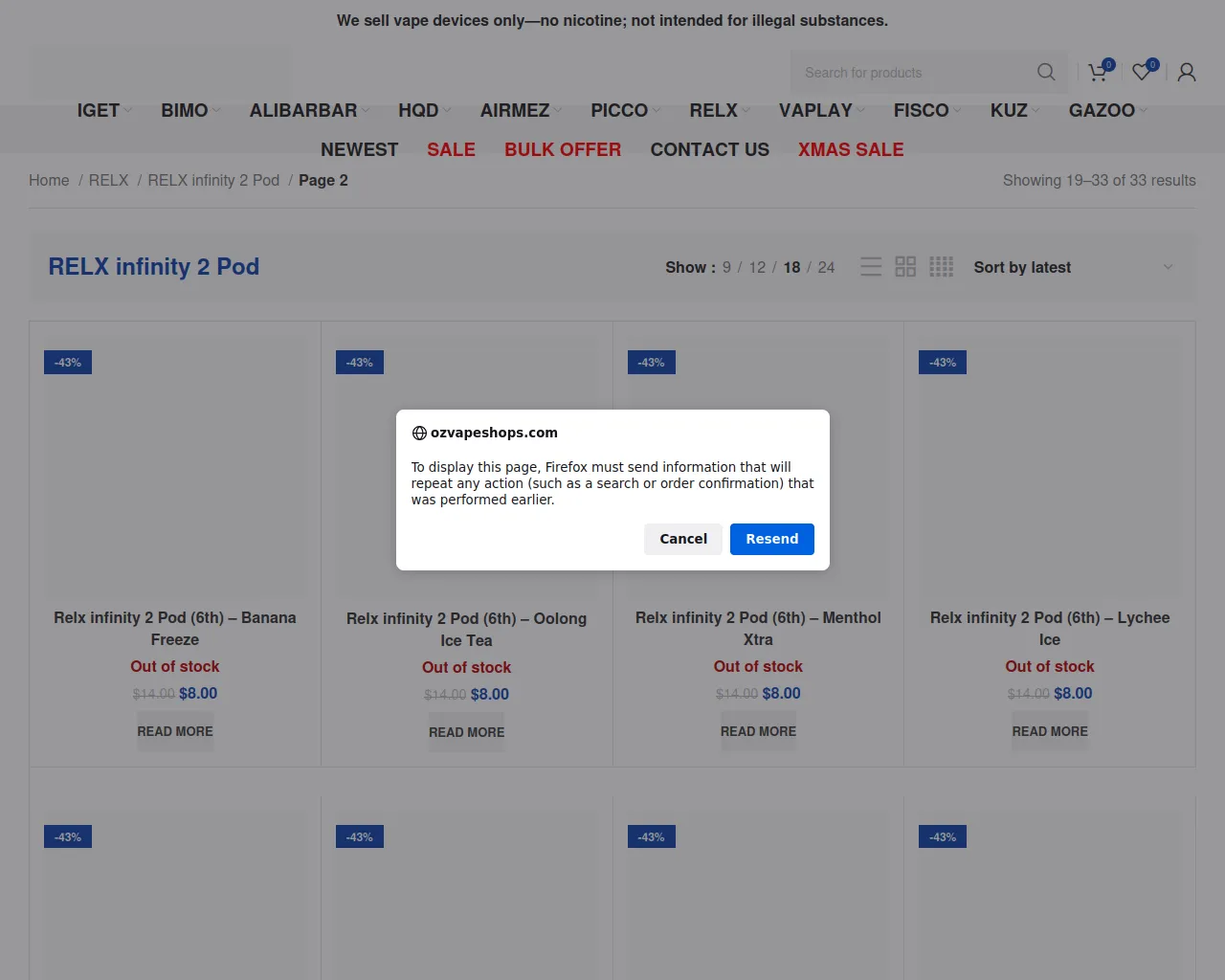Expand the PICCO menu chevron
Image resolution: width=1225 pixels, height=980 pixels.
point(657,111)
